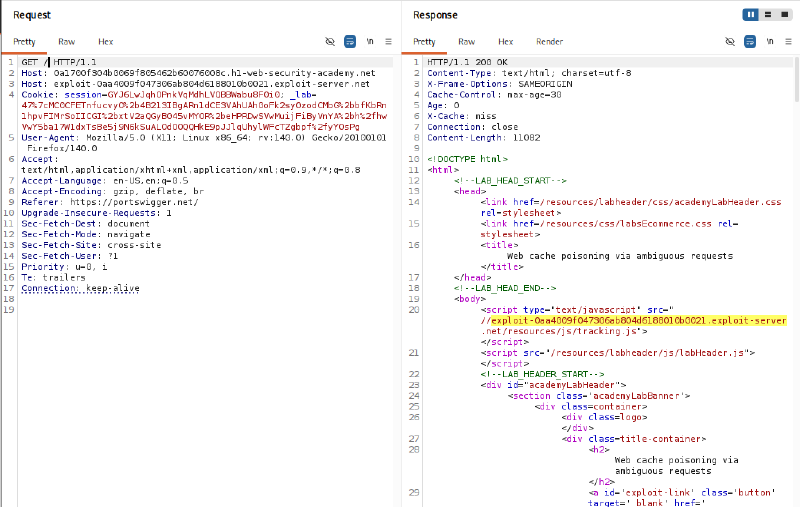This screenshot has height=507, width=800.
Task: Toggle Response word wrap icon
Action: (750, 42)
